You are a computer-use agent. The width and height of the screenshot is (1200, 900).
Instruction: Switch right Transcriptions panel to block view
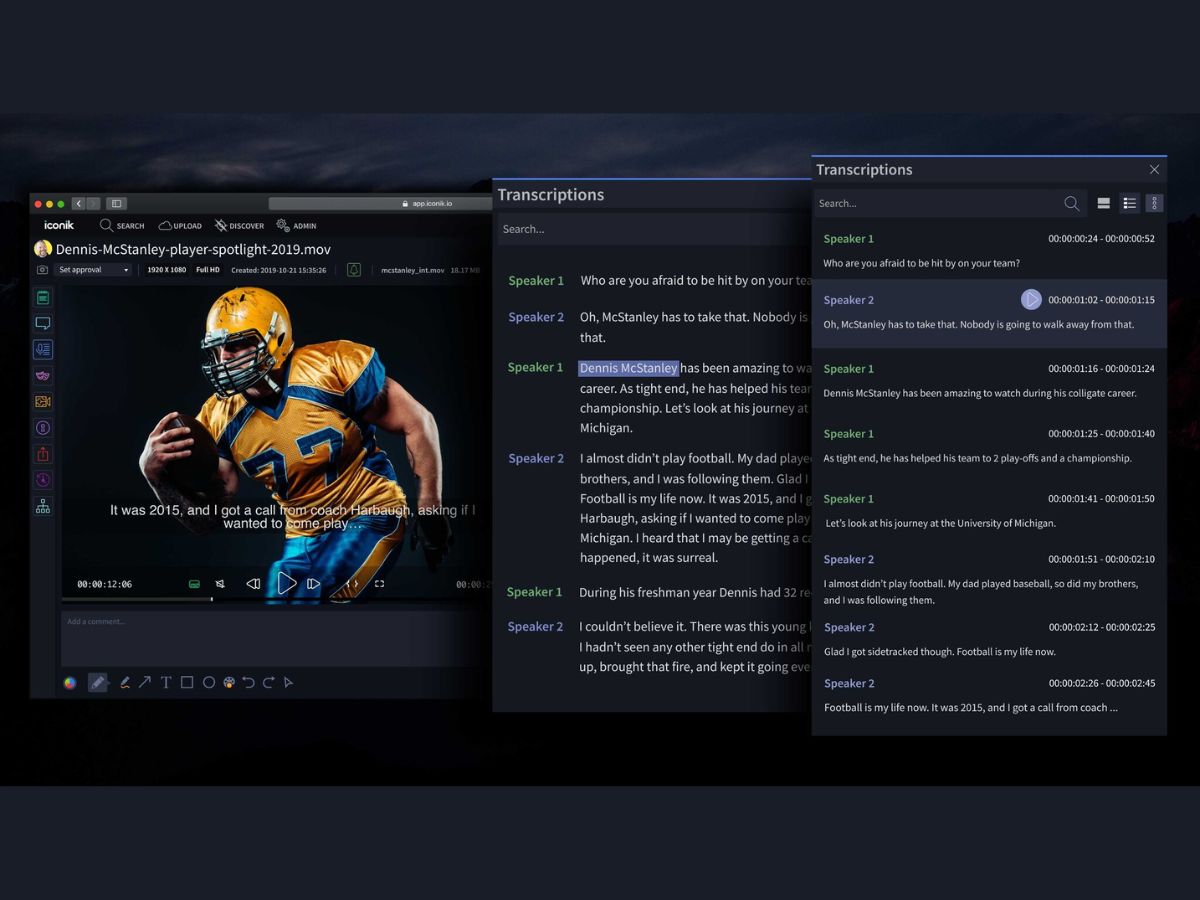(x=1104, y=203)
